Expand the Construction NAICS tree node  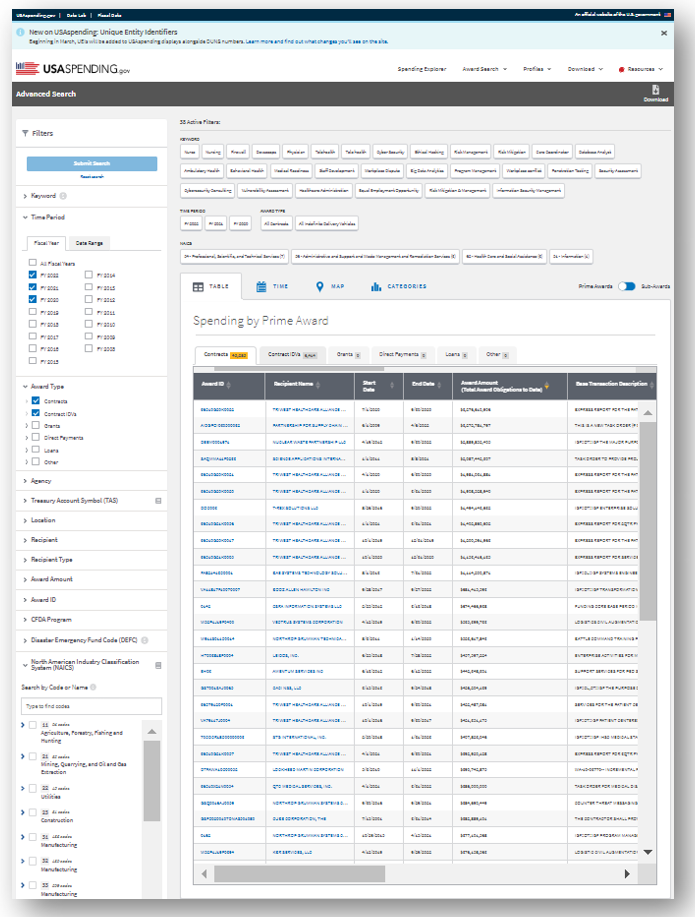(x=23, y=812)
